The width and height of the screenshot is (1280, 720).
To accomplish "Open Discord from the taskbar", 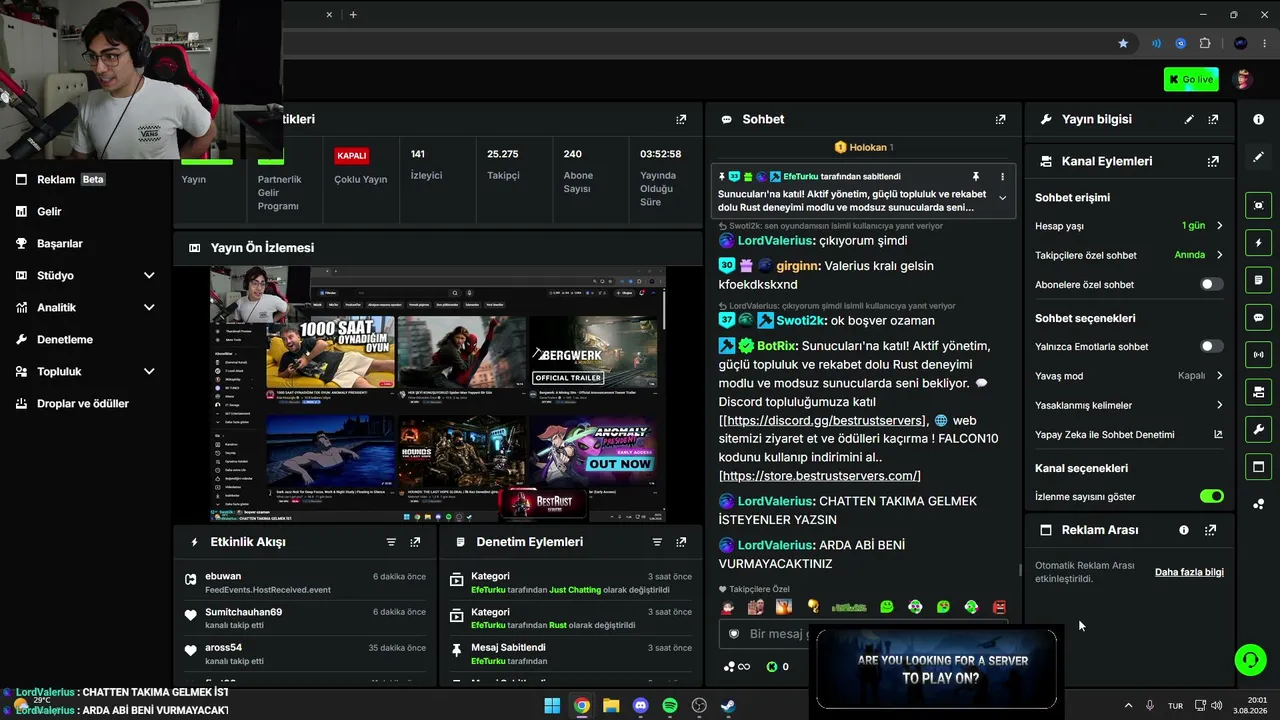I will [x=641, y=706].
